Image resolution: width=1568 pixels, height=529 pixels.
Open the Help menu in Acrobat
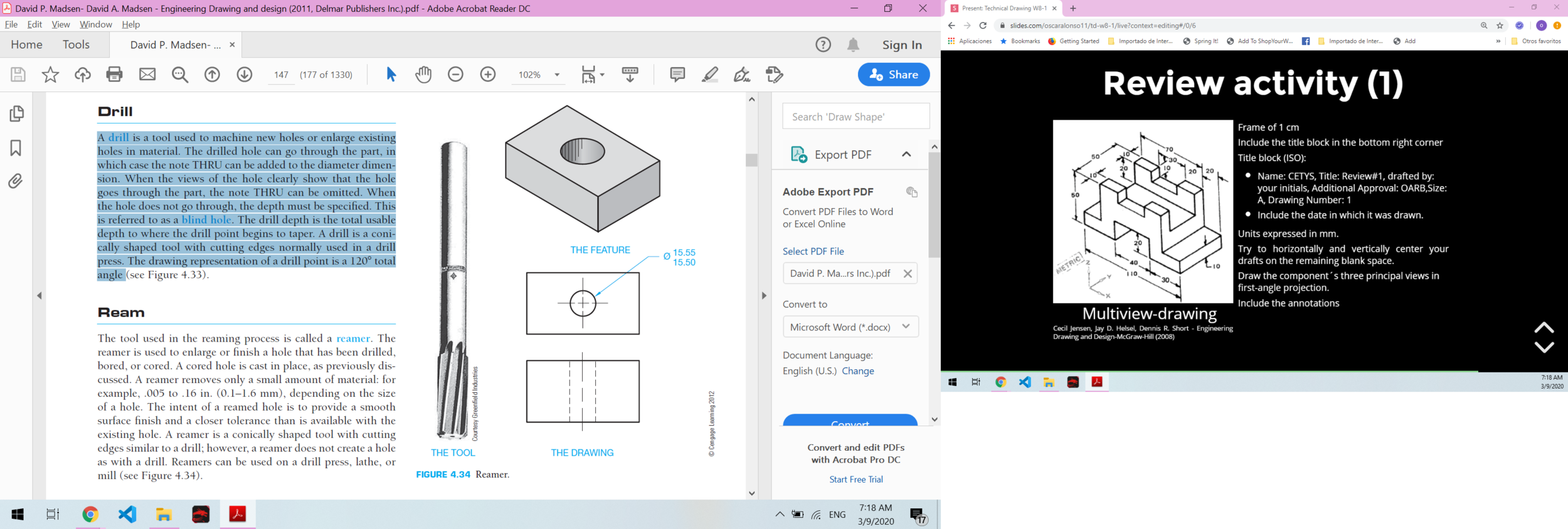point(130,24)
